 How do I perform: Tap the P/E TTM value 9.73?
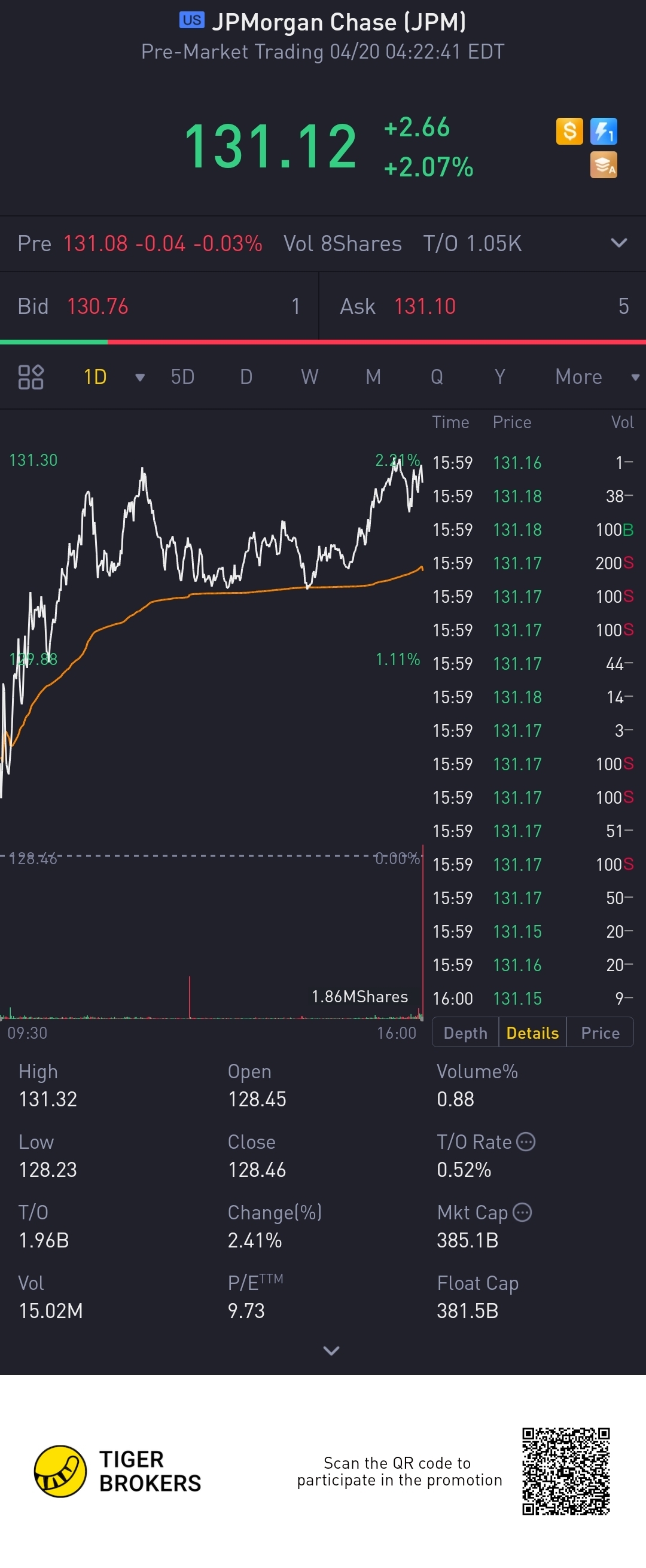pos(246,1311)
